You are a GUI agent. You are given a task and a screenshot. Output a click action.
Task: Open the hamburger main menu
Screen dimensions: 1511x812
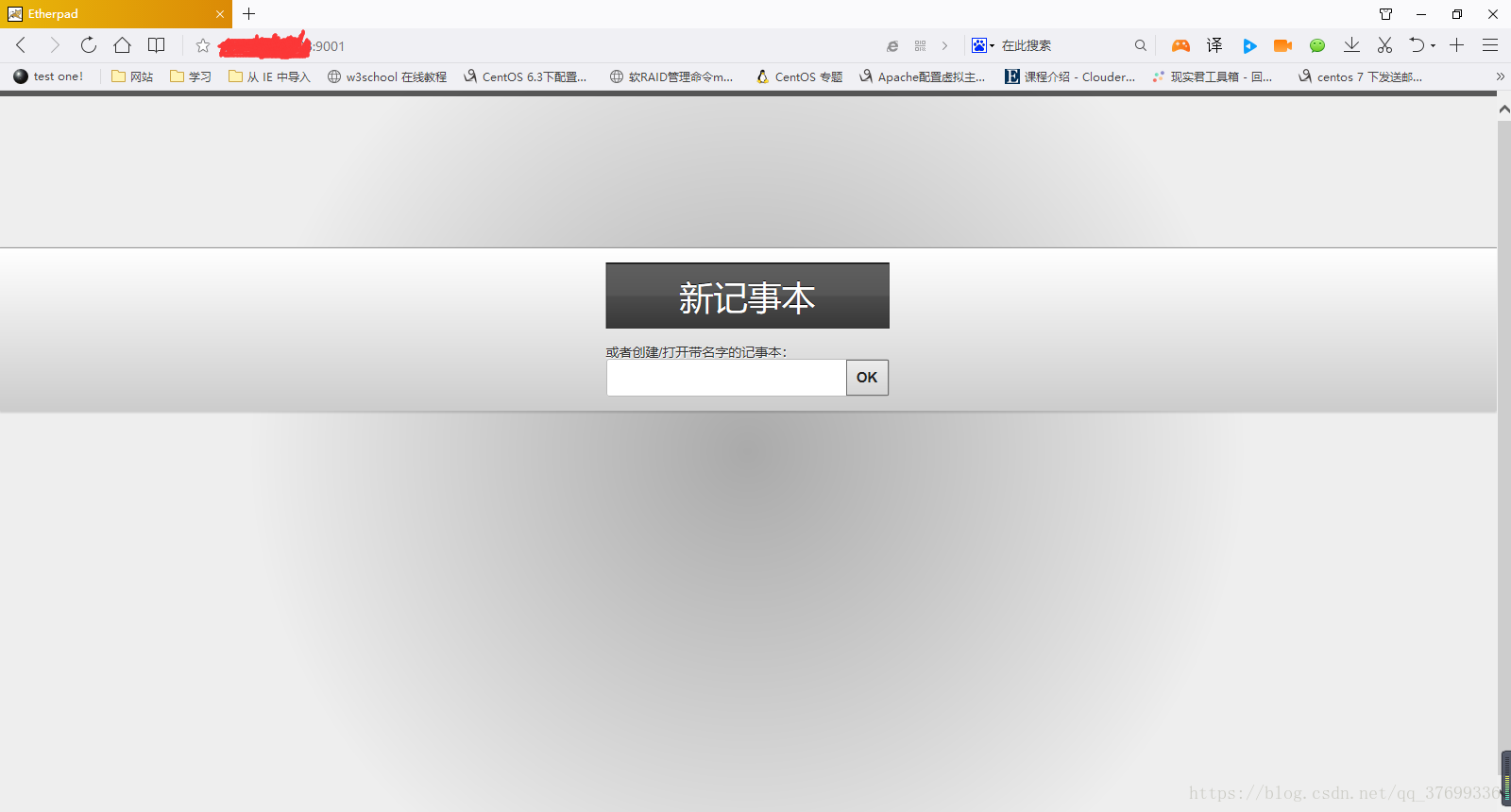pyautogui.click(x=1490, y=45)
